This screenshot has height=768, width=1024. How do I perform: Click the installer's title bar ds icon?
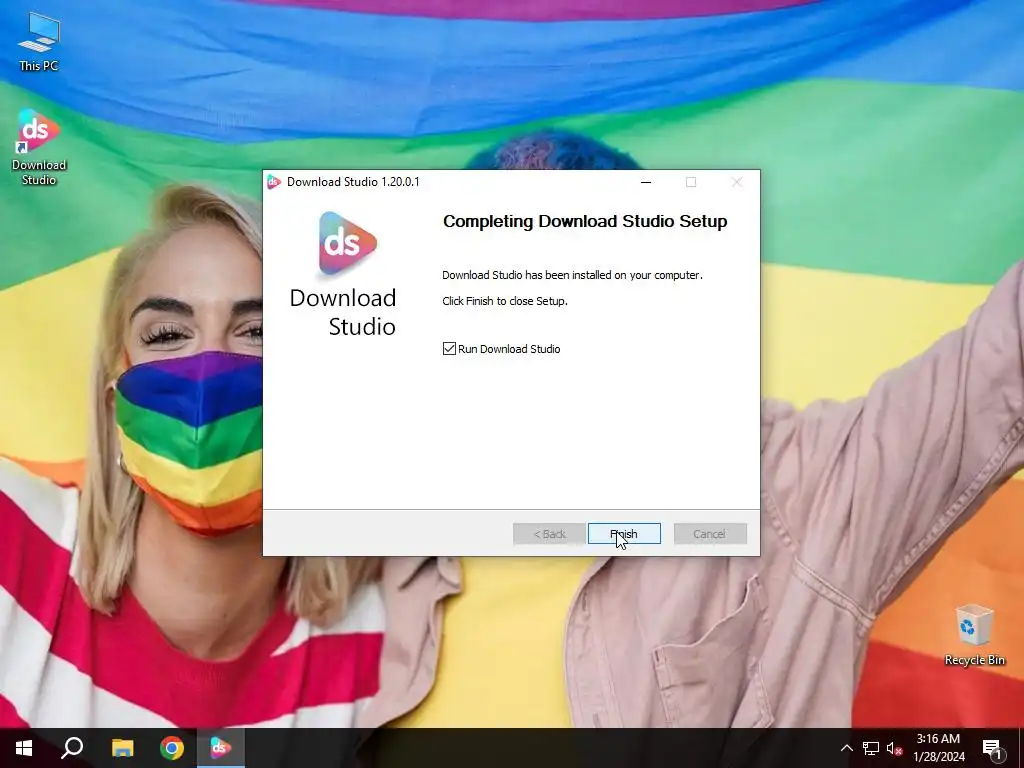point(274,182)
